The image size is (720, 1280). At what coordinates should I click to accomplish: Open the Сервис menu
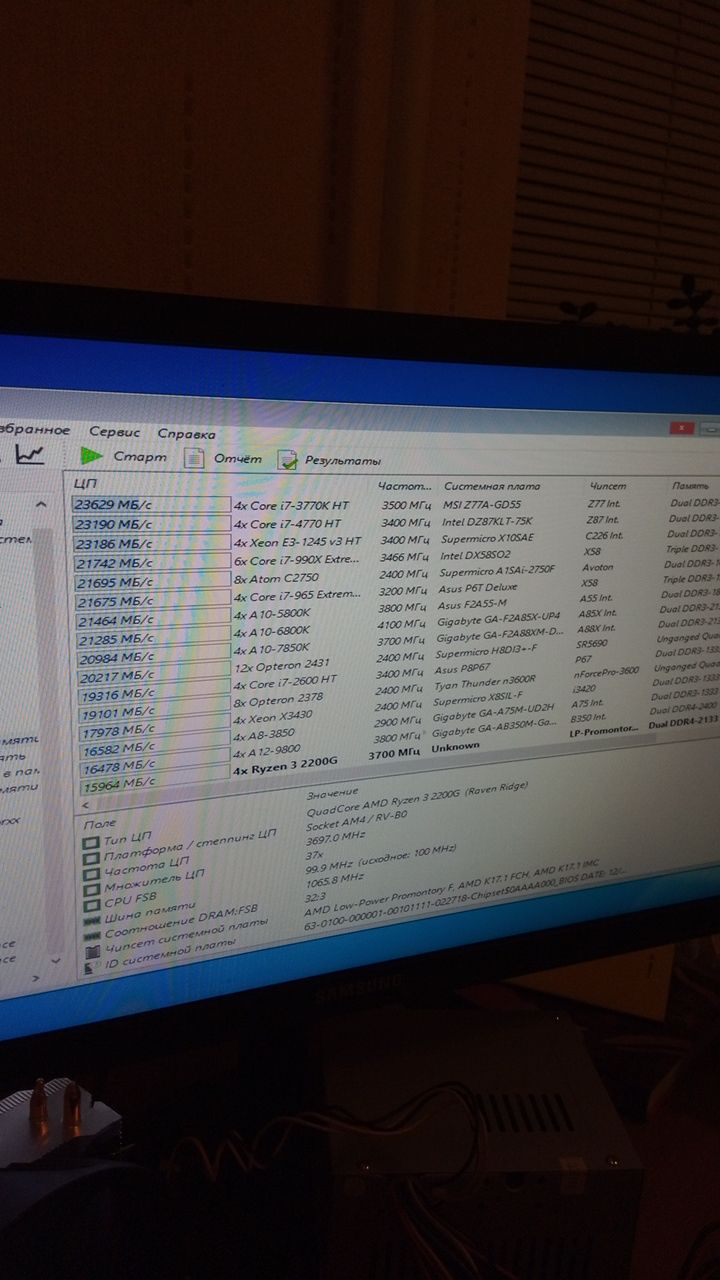(114, 433)
